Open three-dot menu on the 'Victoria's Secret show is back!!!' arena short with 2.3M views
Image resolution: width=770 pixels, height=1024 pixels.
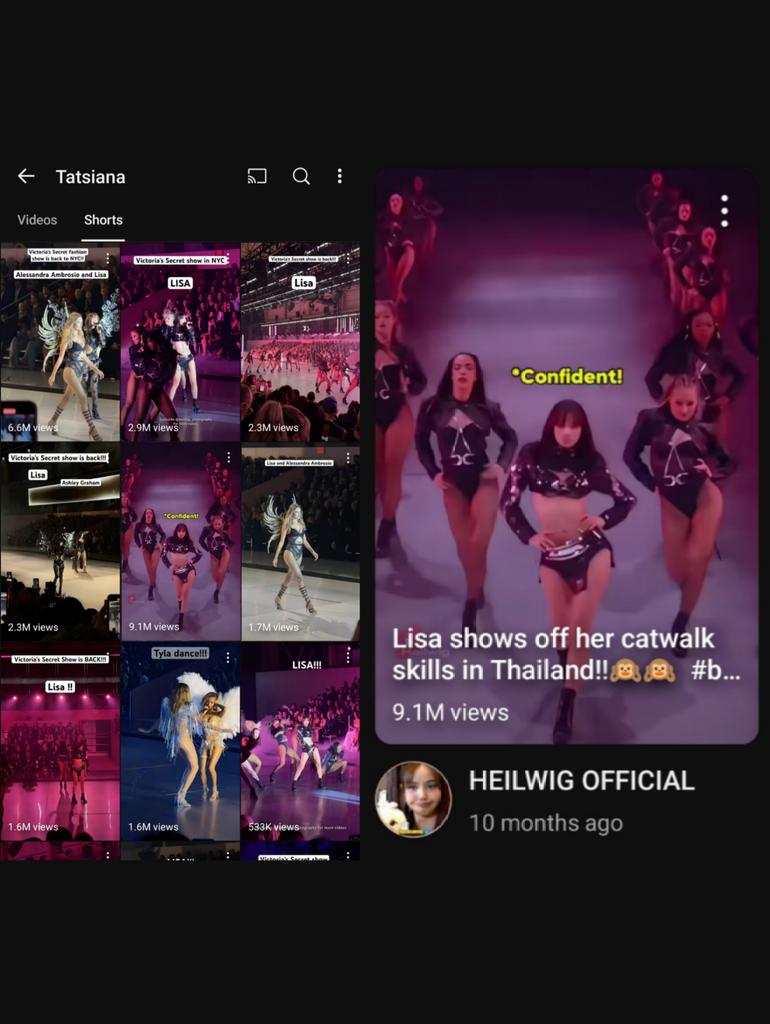(x=348, y=258)
